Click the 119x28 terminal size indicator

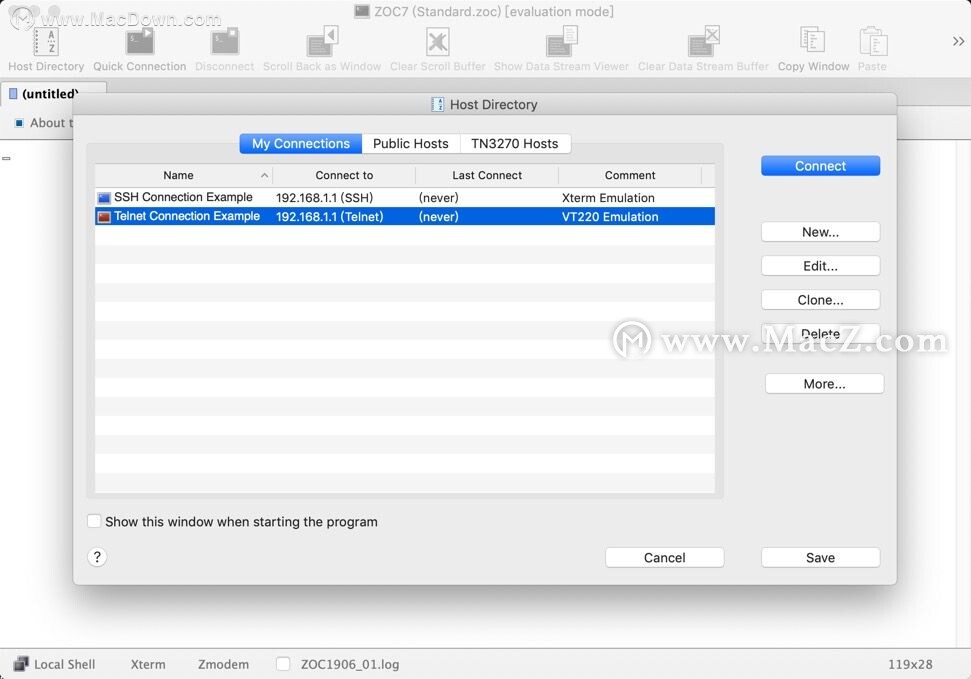coord(910,664)
